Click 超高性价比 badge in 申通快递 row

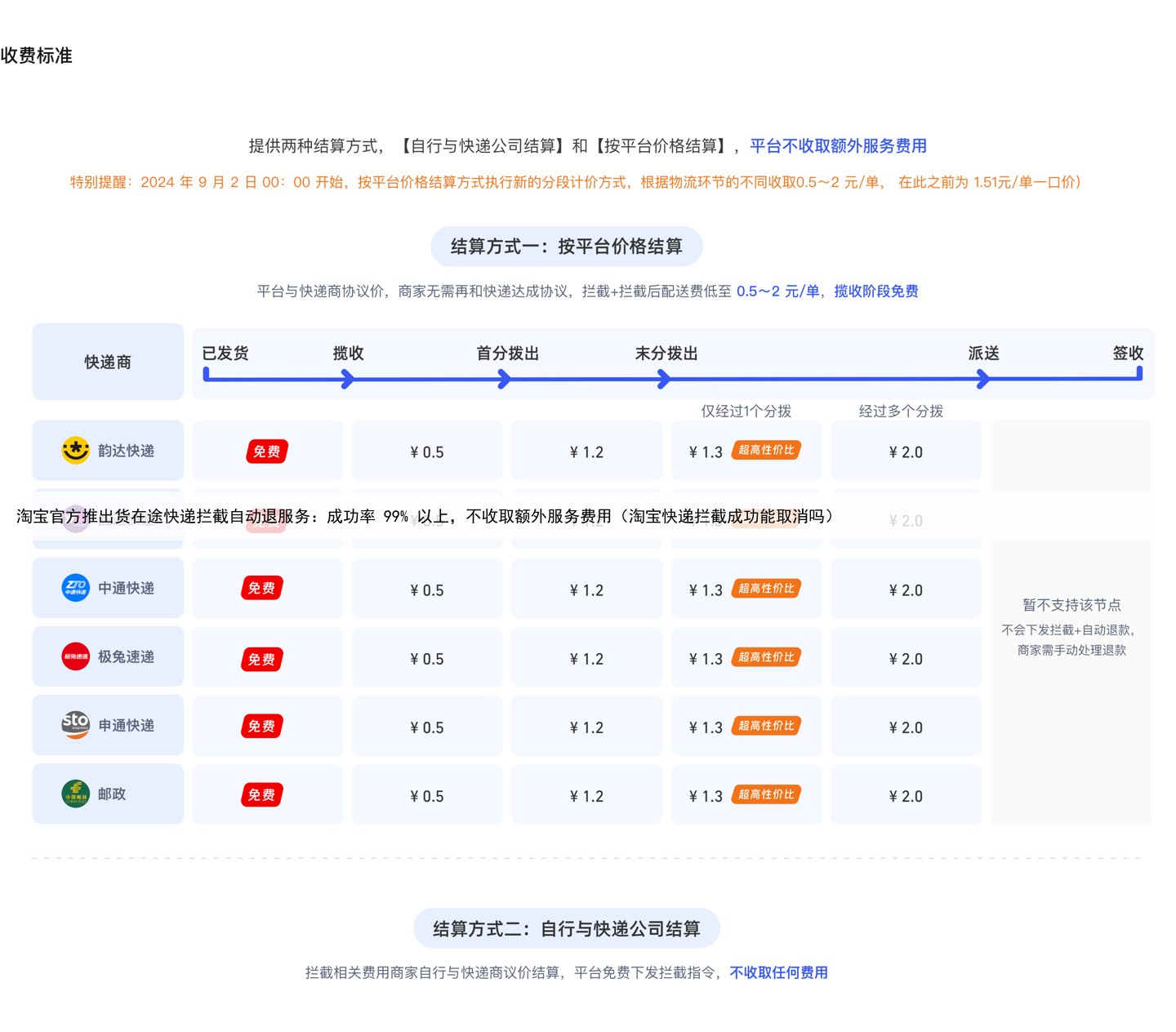tap(765, 726)
